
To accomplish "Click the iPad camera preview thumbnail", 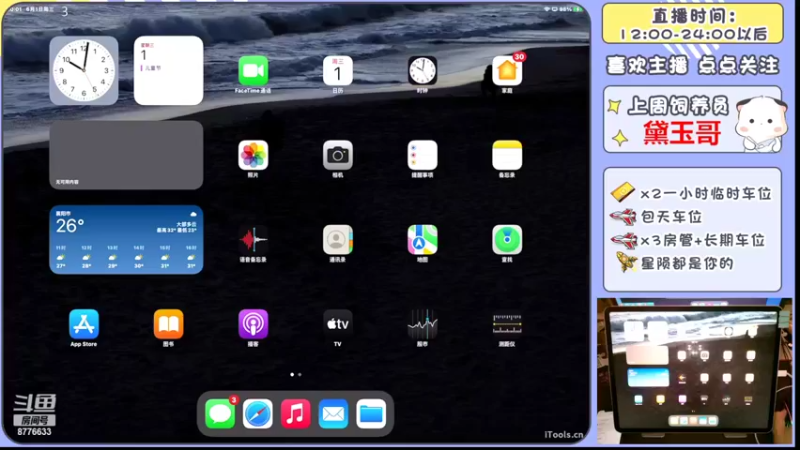I will 694,371.
